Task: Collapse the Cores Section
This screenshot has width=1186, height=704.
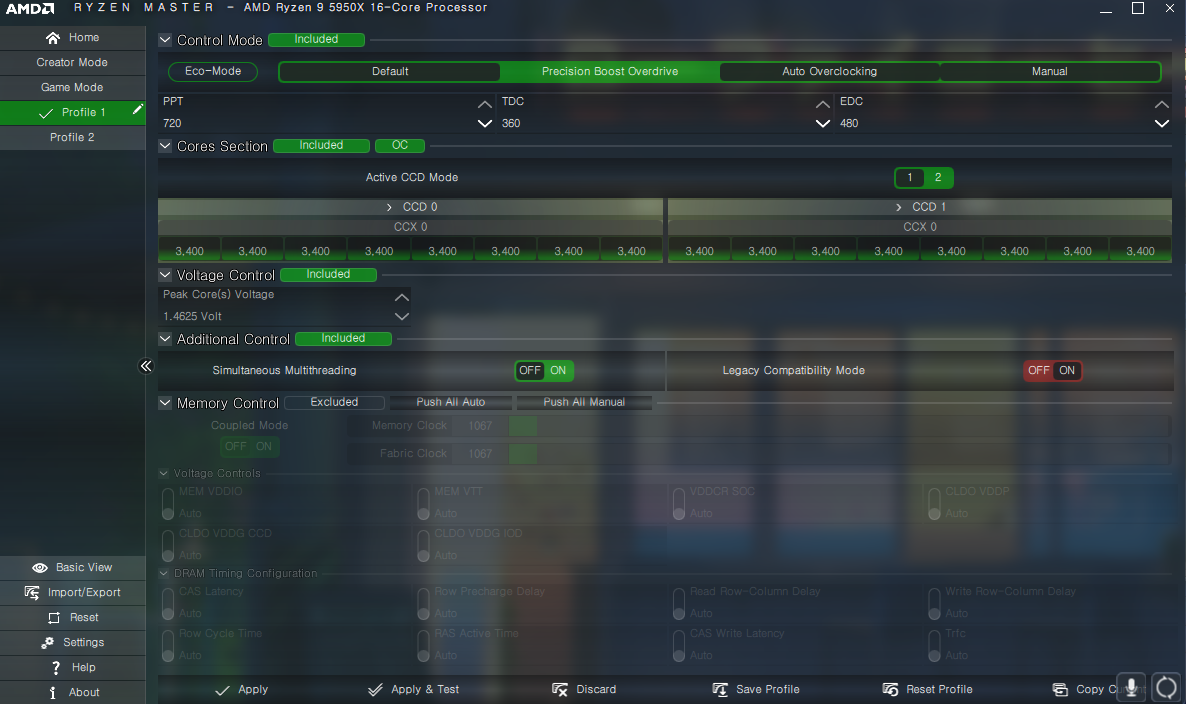Action: click(x=165, y=145)
